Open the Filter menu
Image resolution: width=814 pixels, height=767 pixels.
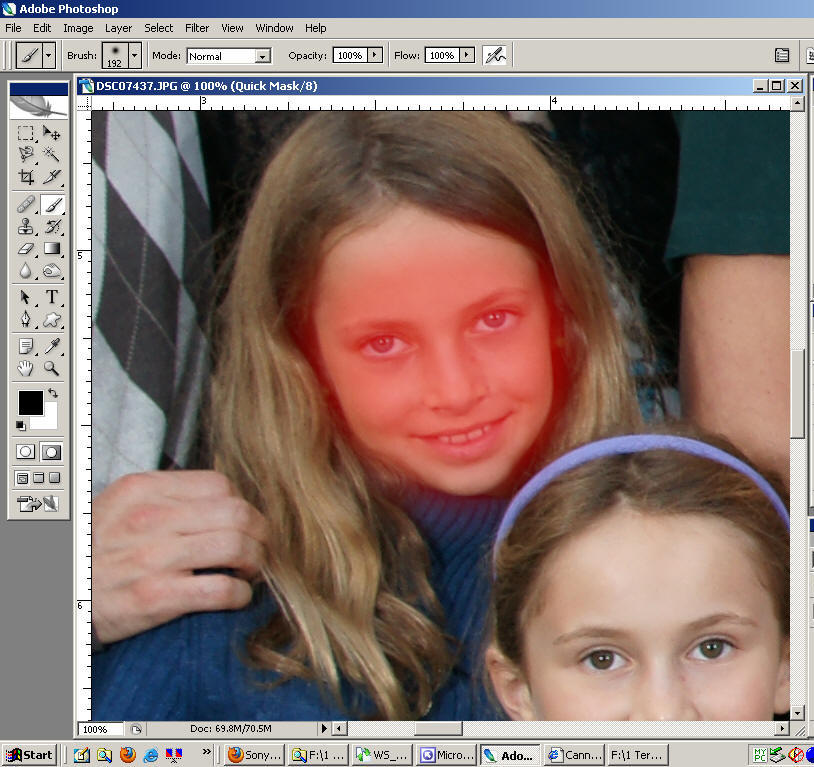tap(197, 28)
